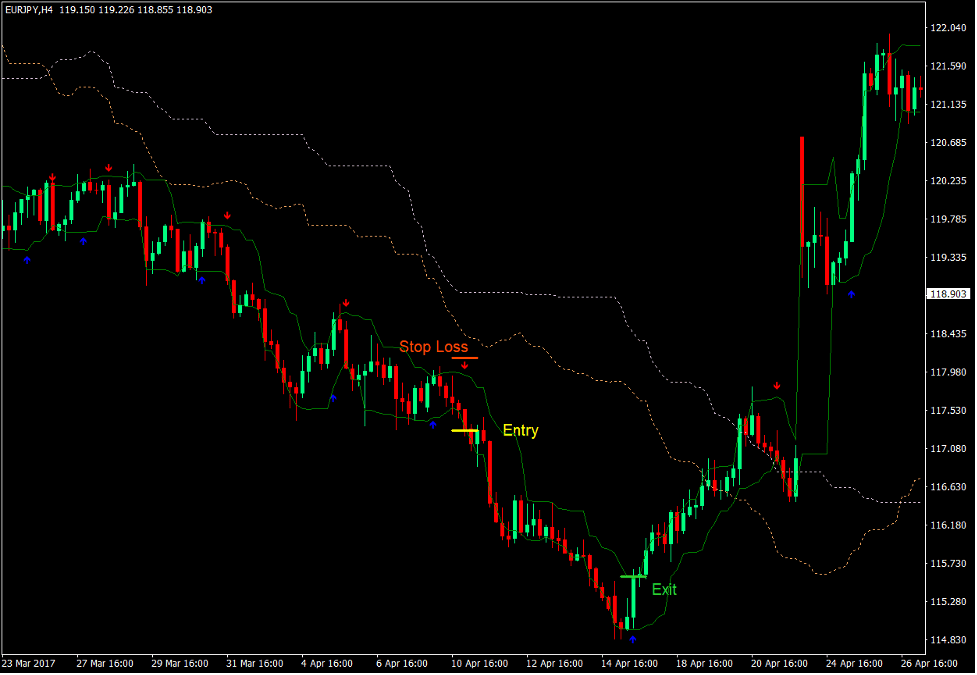Click the EURJPY,H4 chart title
Viewport: 977px width, 675px height.
coord(28,8)
